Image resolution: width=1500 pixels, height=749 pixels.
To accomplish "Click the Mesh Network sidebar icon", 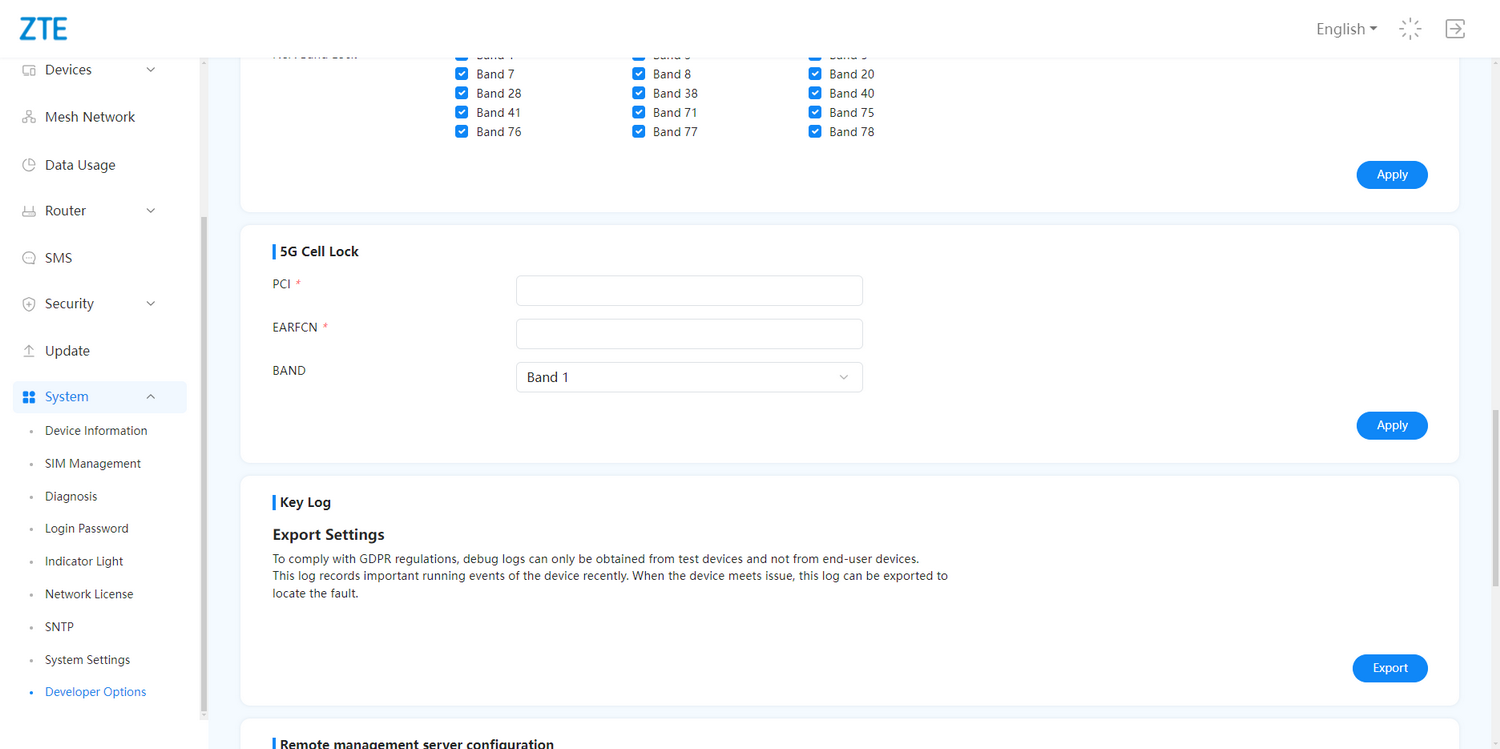I will [x=29, y=117].
